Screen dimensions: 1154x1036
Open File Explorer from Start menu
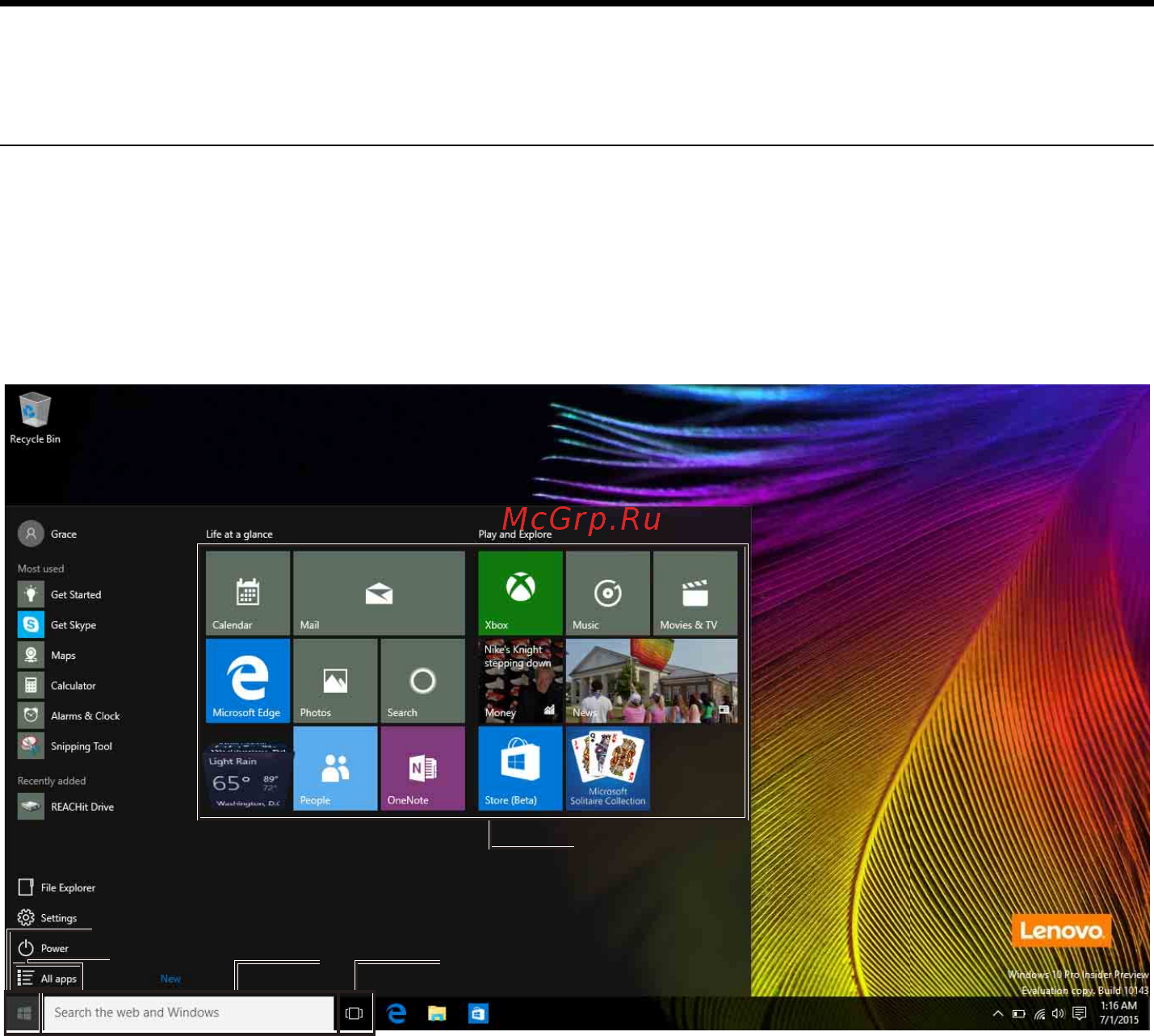coord(57,887)
